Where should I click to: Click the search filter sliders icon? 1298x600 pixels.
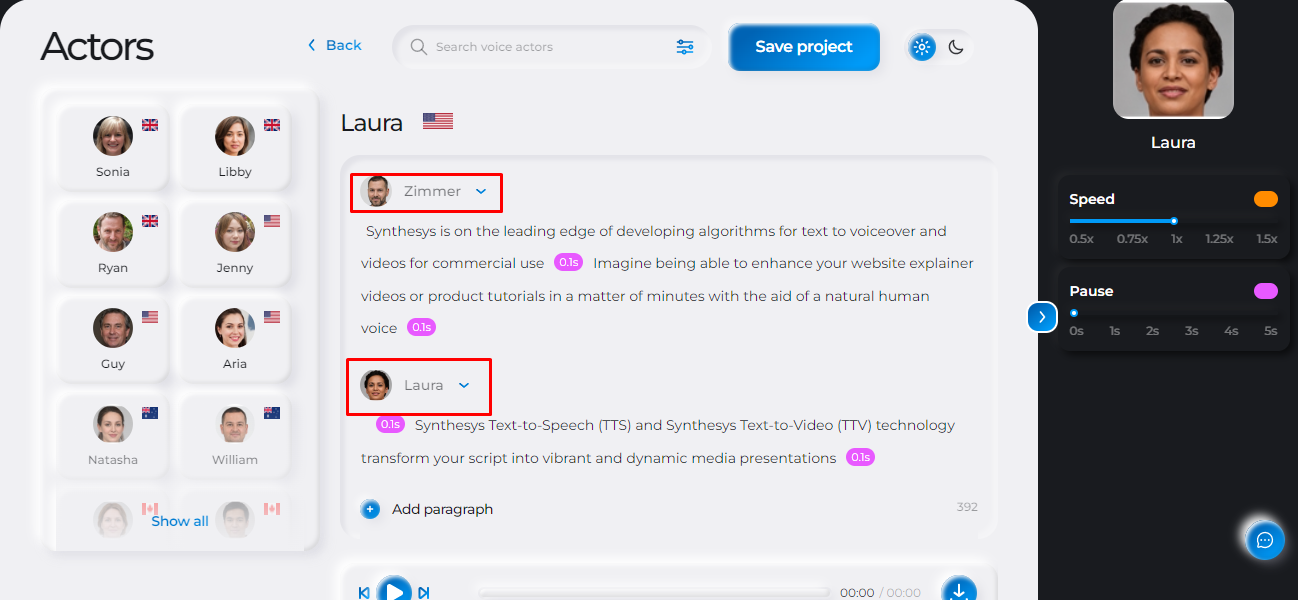point(685,47)
